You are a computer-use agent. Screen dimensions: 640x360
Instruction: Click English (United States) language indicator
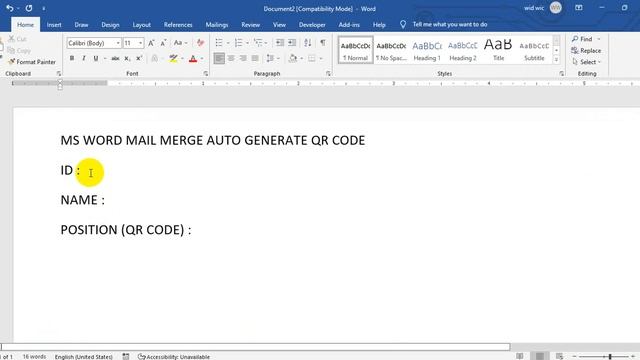84,357
